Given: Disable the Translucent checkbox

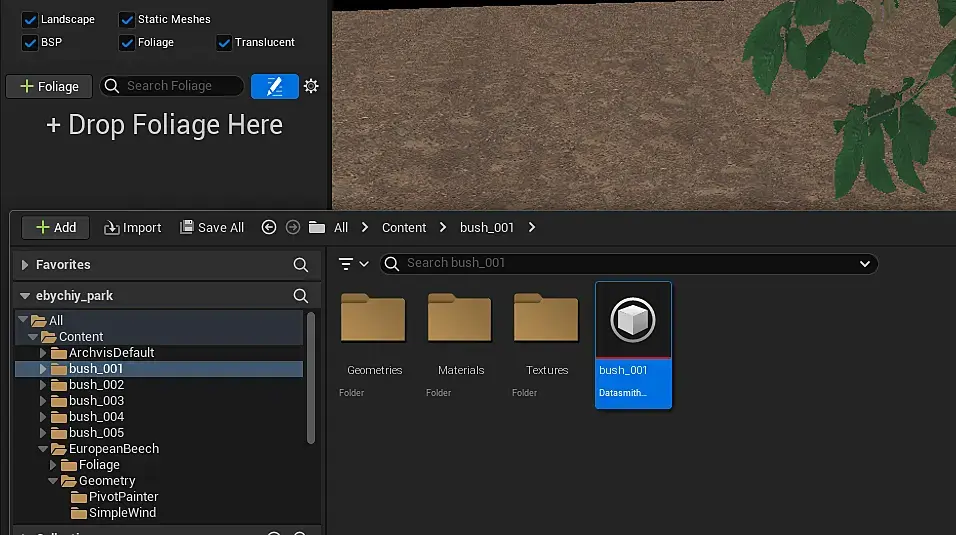Looking at the screenshot, I should [x=224, y=42].
